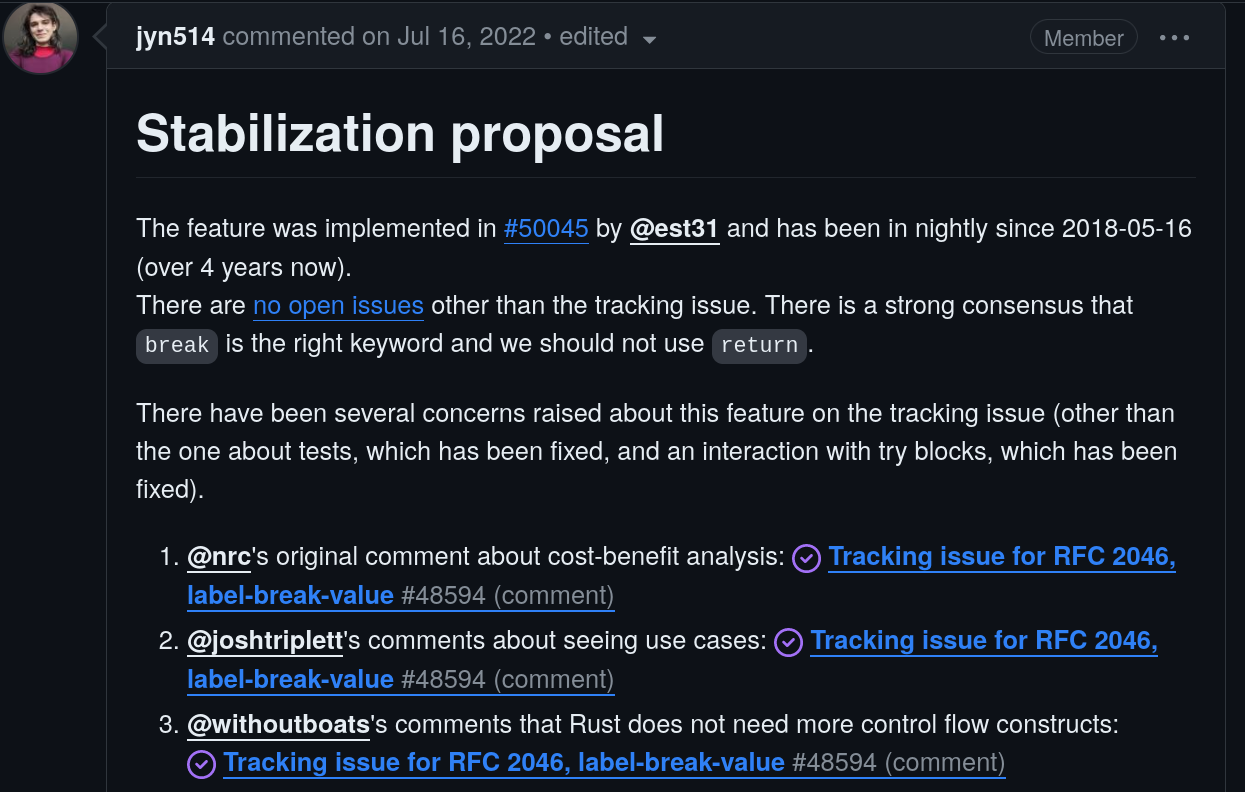
Task: Click jyn514's profile avatar
Action: click(x=41, y=38)
